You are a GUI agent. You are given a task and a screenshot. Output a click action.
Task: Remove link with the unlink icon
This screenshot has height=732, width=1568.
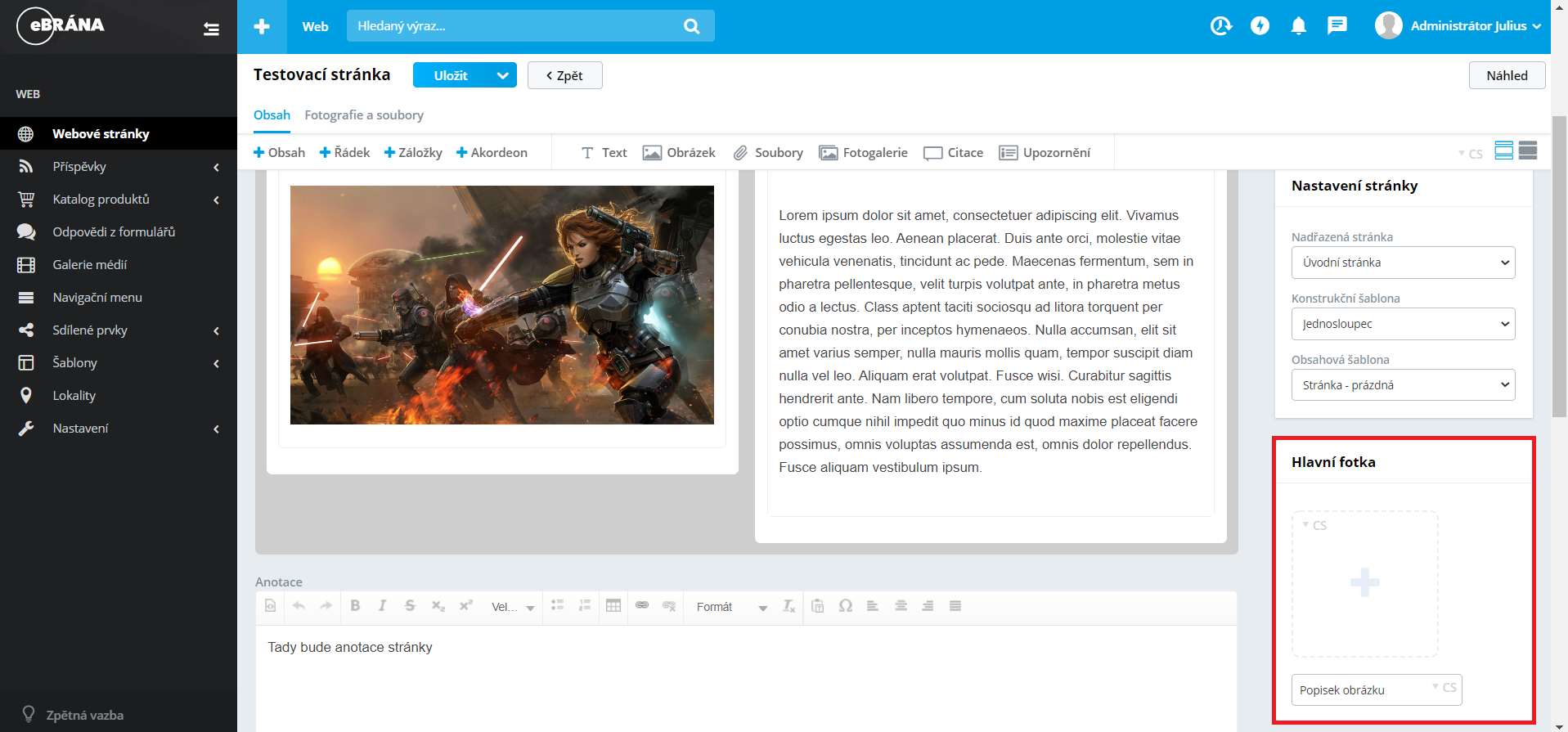(x=669, y=606)
